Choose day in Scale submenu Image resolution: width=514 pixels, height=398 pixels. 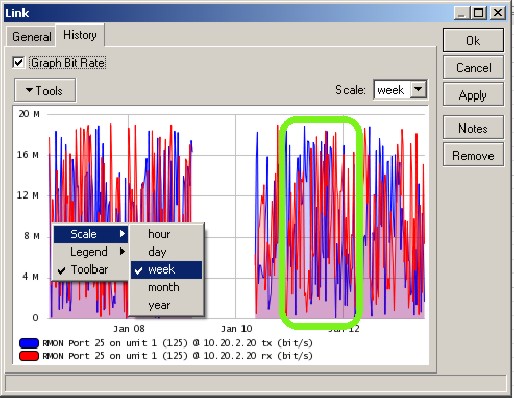[166, 252]
